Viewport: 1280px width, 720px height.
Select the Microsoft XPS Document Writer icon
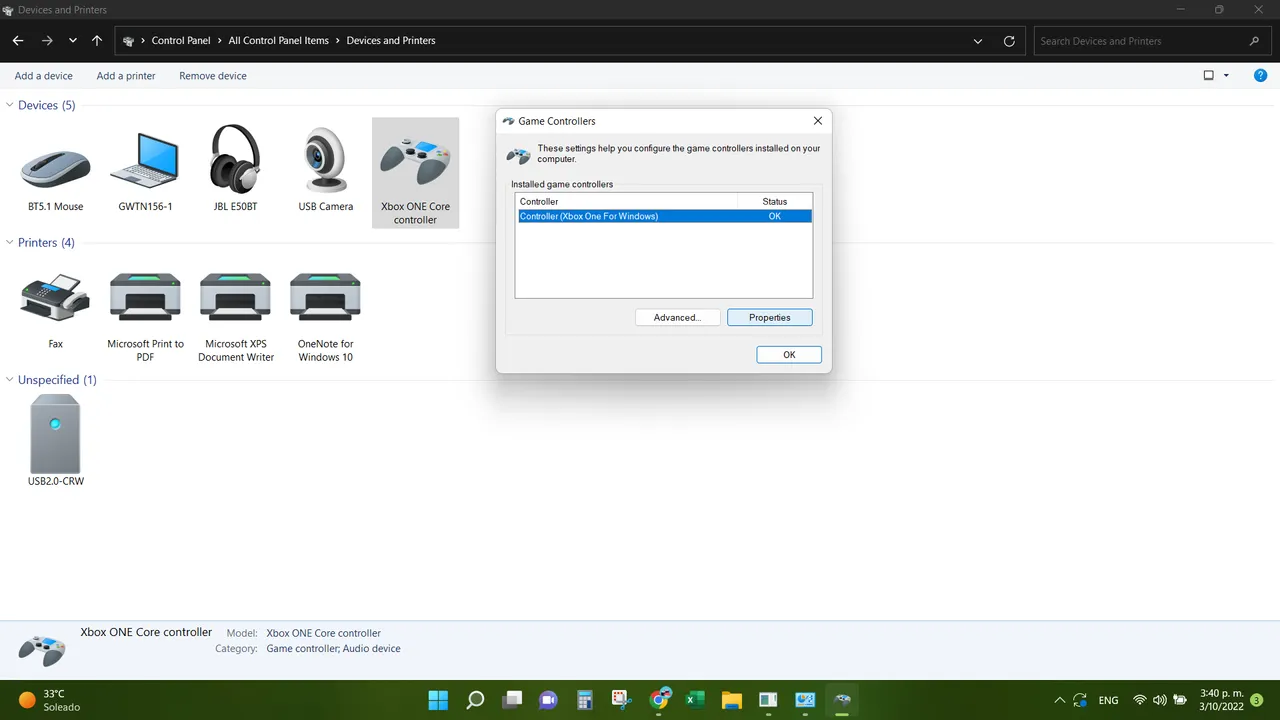(x=235, y=297)
